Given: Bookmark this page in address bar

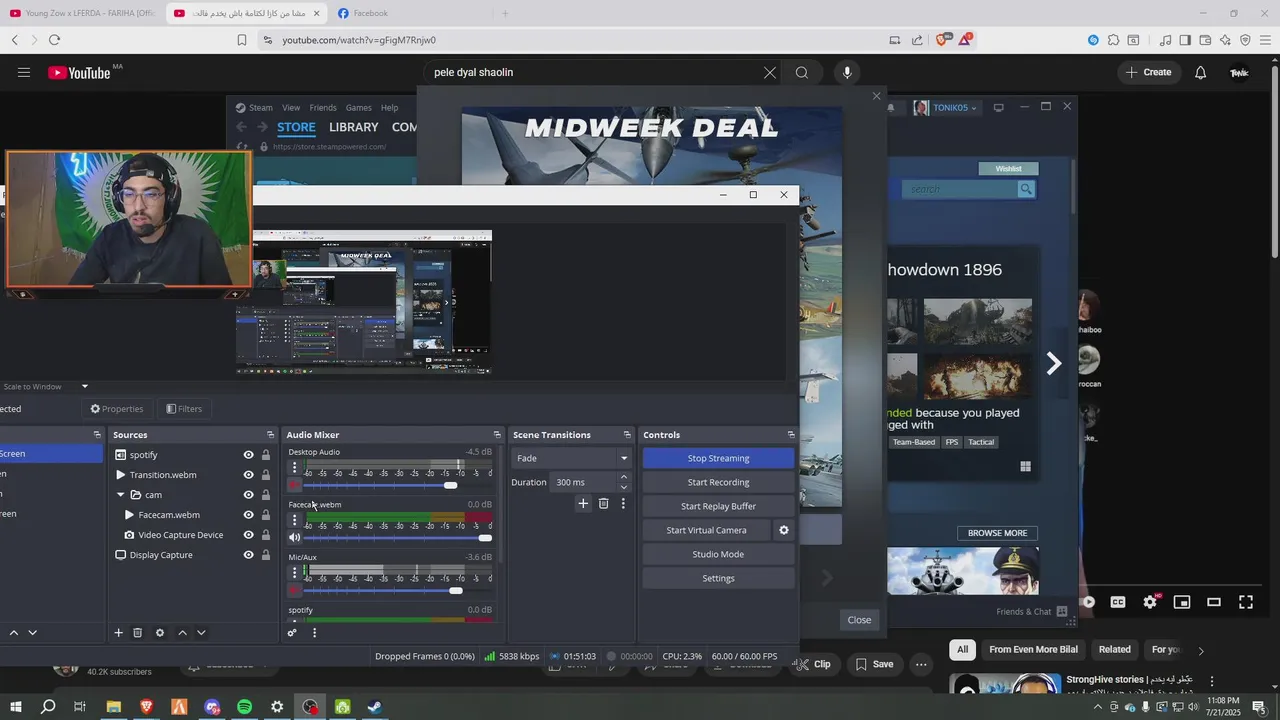Looking at the screenshot, I should point(241,40).
